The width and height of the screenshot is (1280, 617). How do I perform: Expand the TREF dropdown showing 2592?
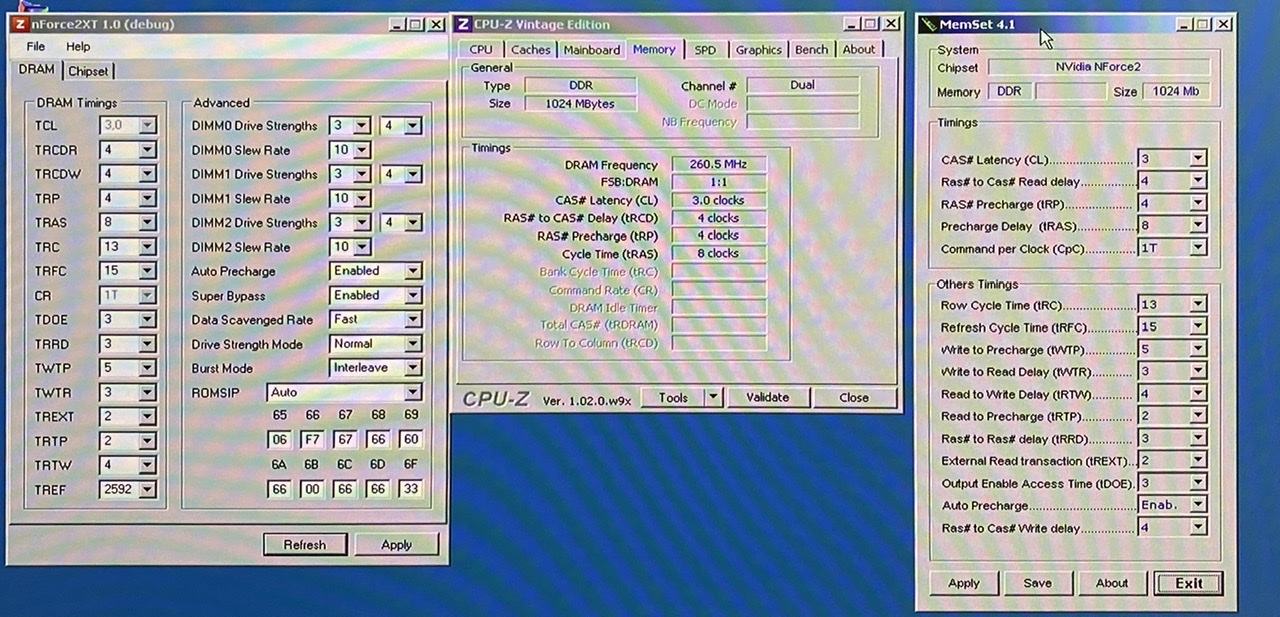tap(147, 489)
